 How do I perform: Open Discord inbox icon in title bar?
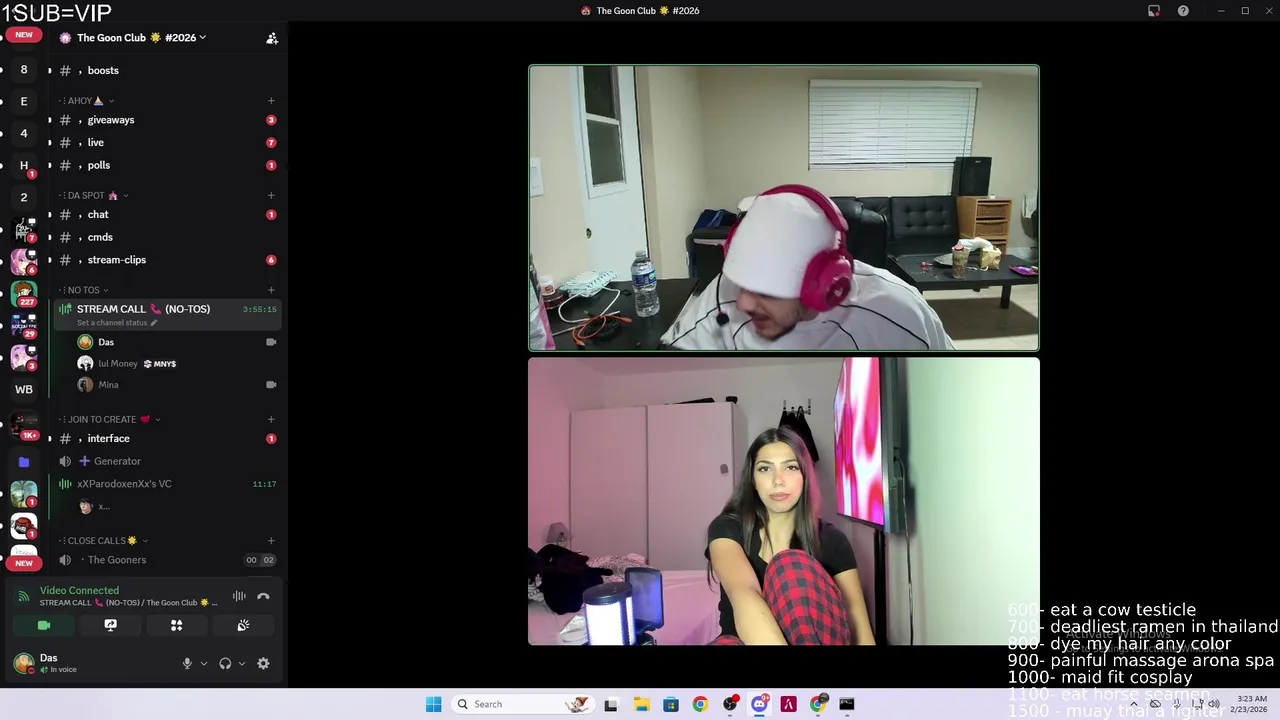tap(1154, 11)
